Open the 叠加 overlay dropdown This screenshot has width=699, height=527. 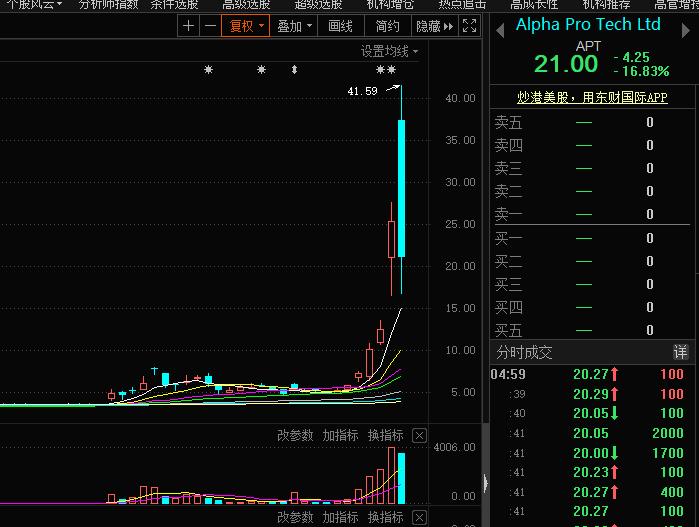click(x=294, y=26)
